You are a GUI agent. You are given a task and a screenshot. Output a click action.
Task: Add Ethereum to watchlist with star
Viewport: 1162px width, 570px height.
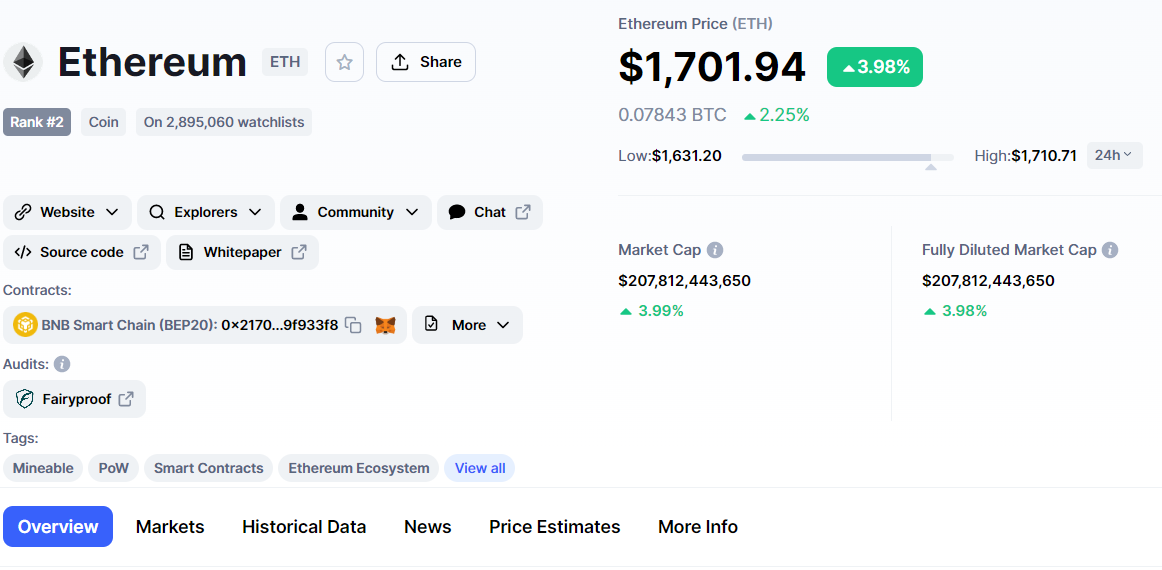pyautogui.click(x=345, y=62)
